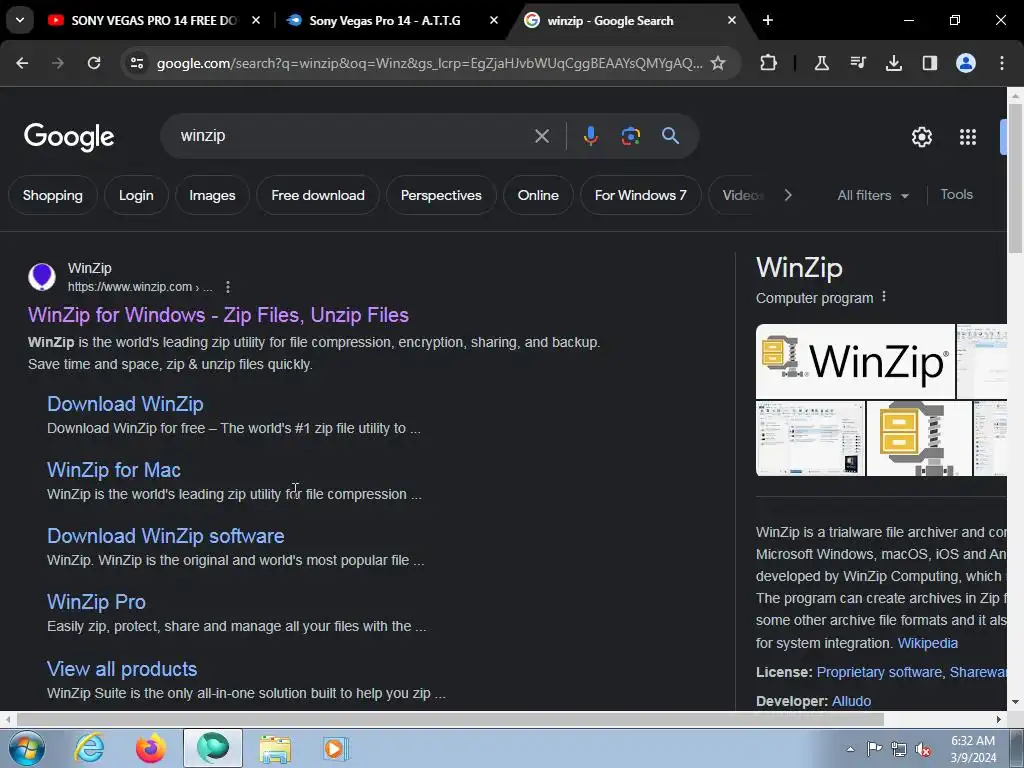Click the taskbar clock showing 6:32 AM
Image resolution: width=1024 pixels, height=768 pixels.
click(973, 749)
